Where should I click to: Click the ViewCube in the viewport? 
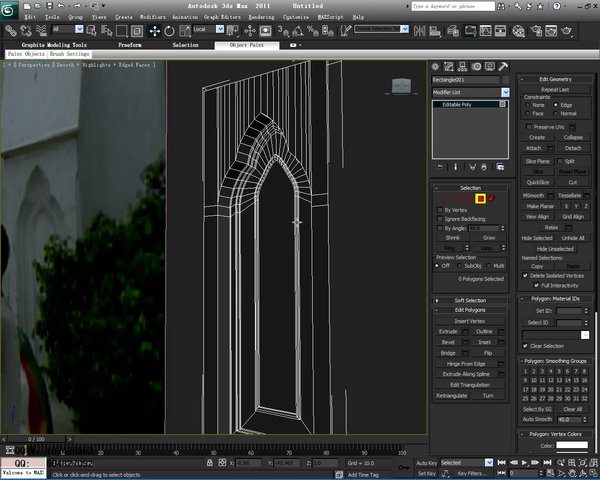pos(401,86)
